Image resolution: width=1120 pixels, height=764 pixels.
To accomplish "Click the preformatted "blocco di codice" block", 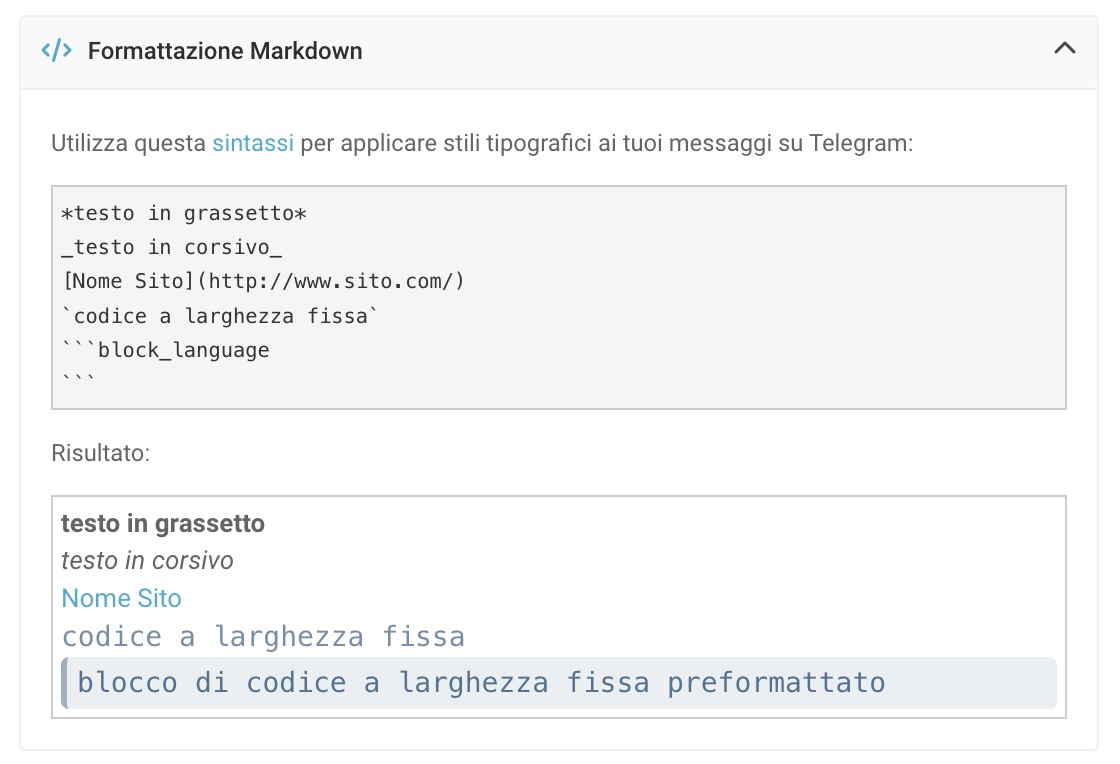I will pyautogui.click(x=481, y=683).
